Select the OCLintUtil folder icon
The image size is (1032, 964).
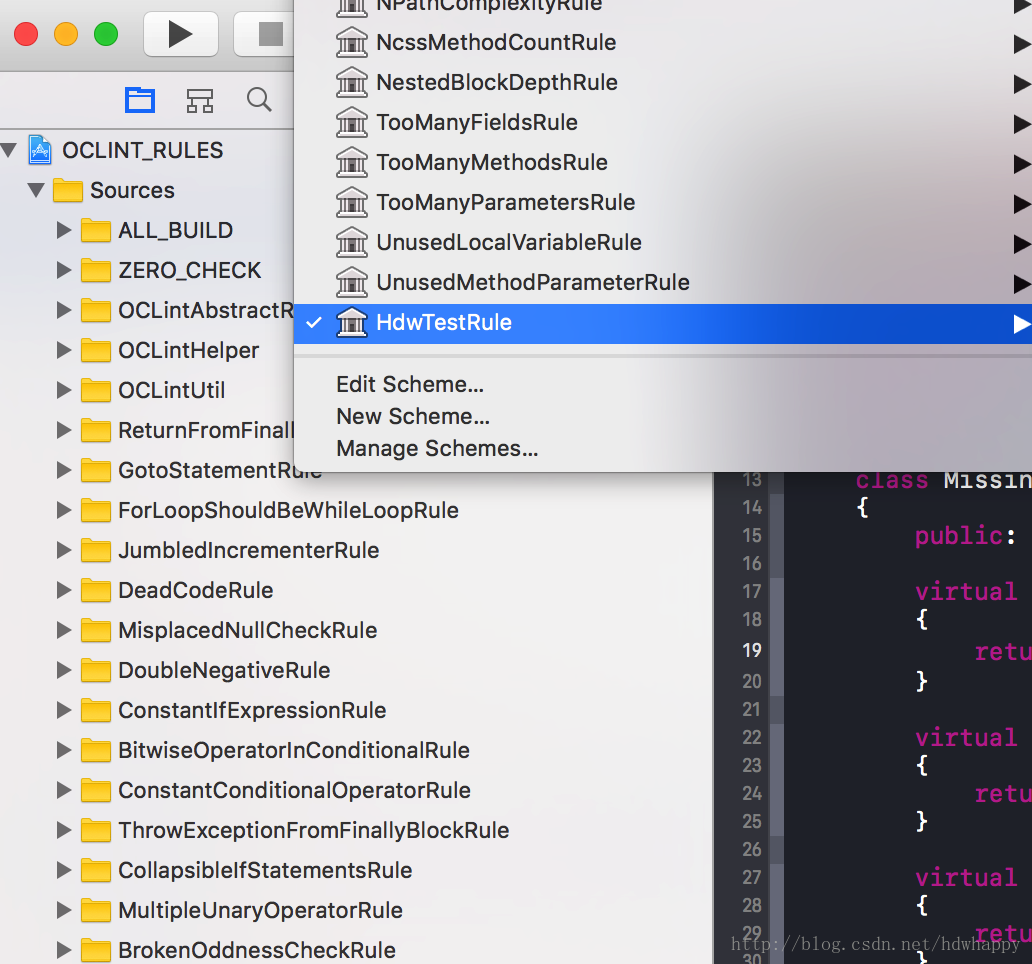95,390
